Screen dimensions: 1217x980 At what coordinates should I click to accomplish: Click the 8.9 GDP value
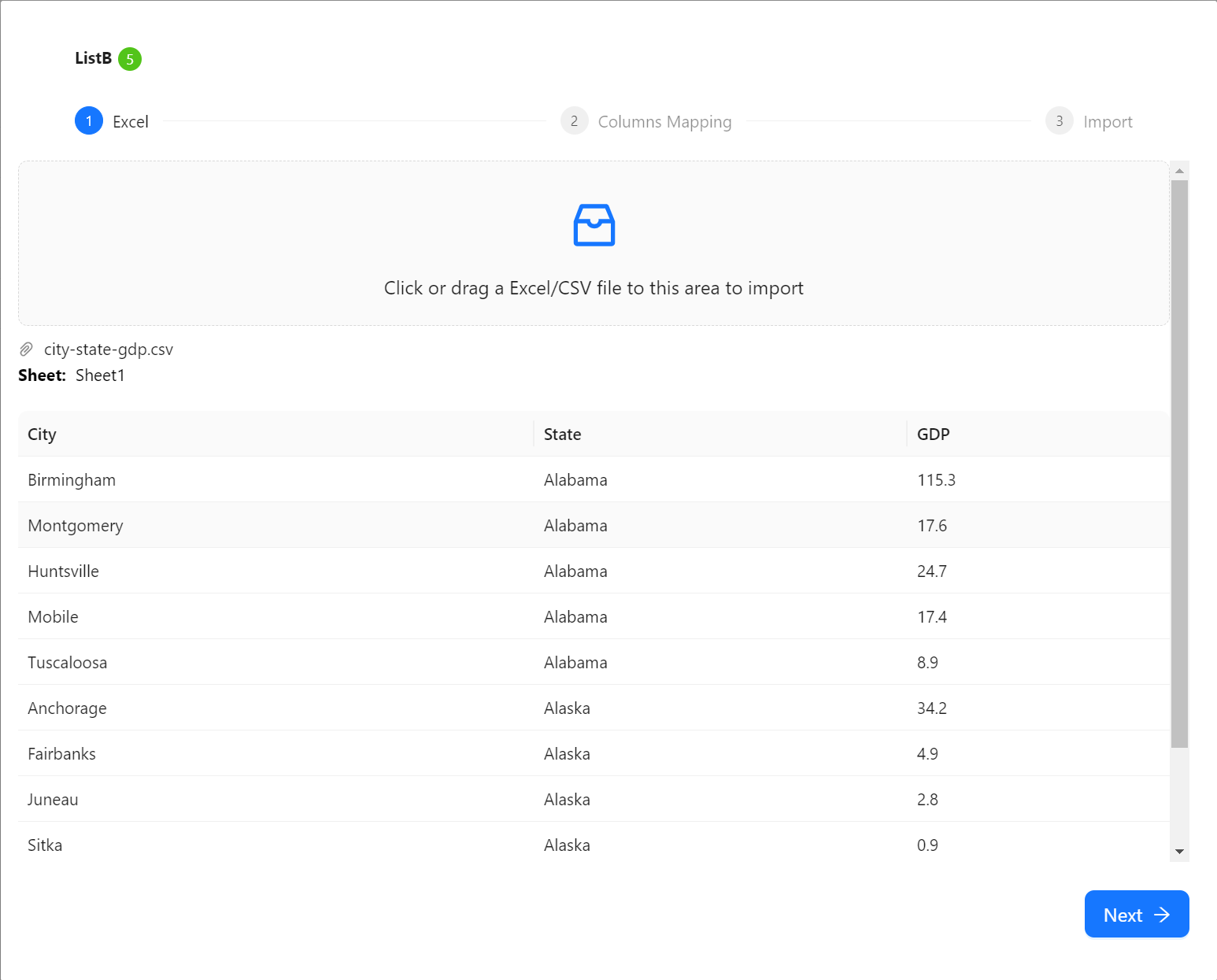click(927, 663)
